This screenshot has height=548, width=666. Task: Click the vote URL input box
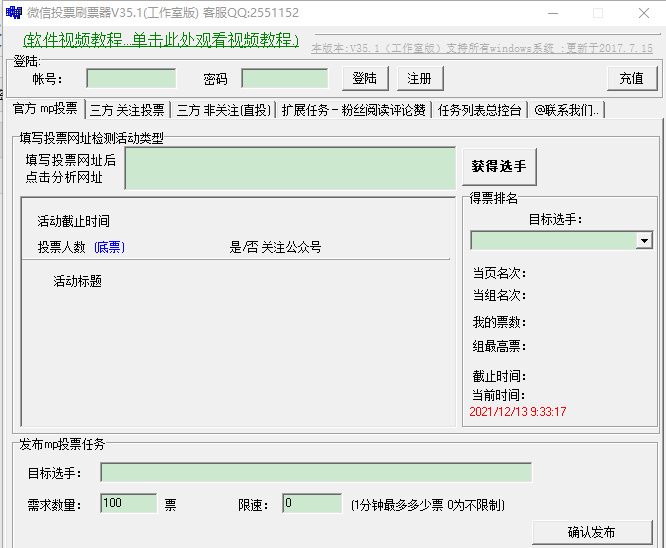click(x=290, y=168)
